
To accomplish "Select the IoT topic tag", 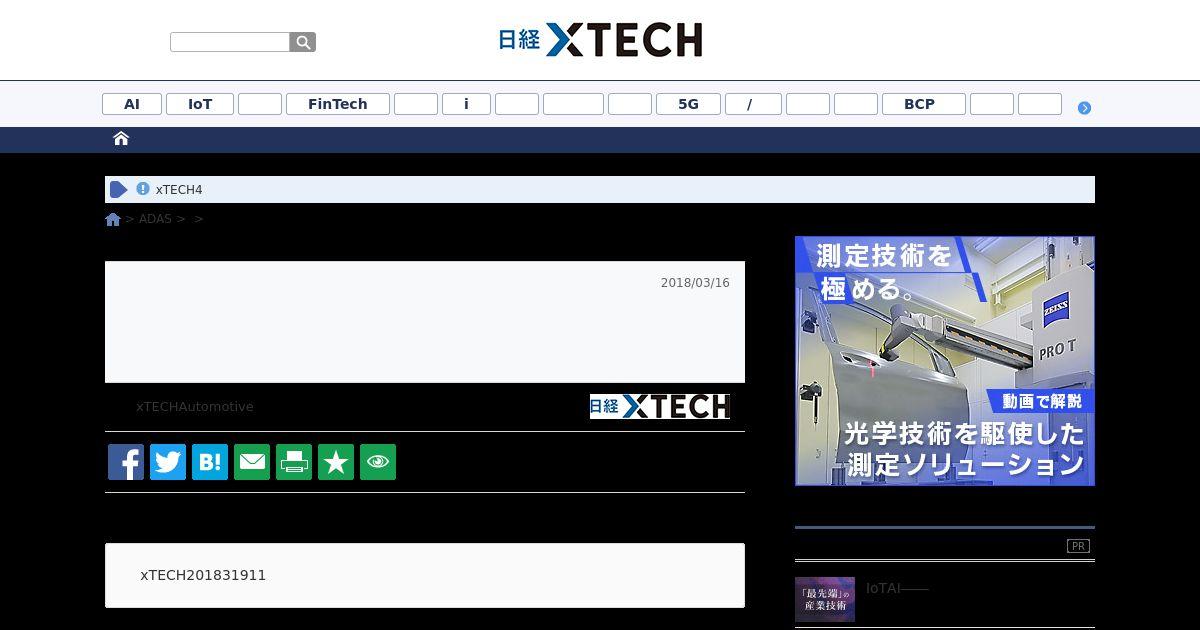I will click(x=200, y=104).
